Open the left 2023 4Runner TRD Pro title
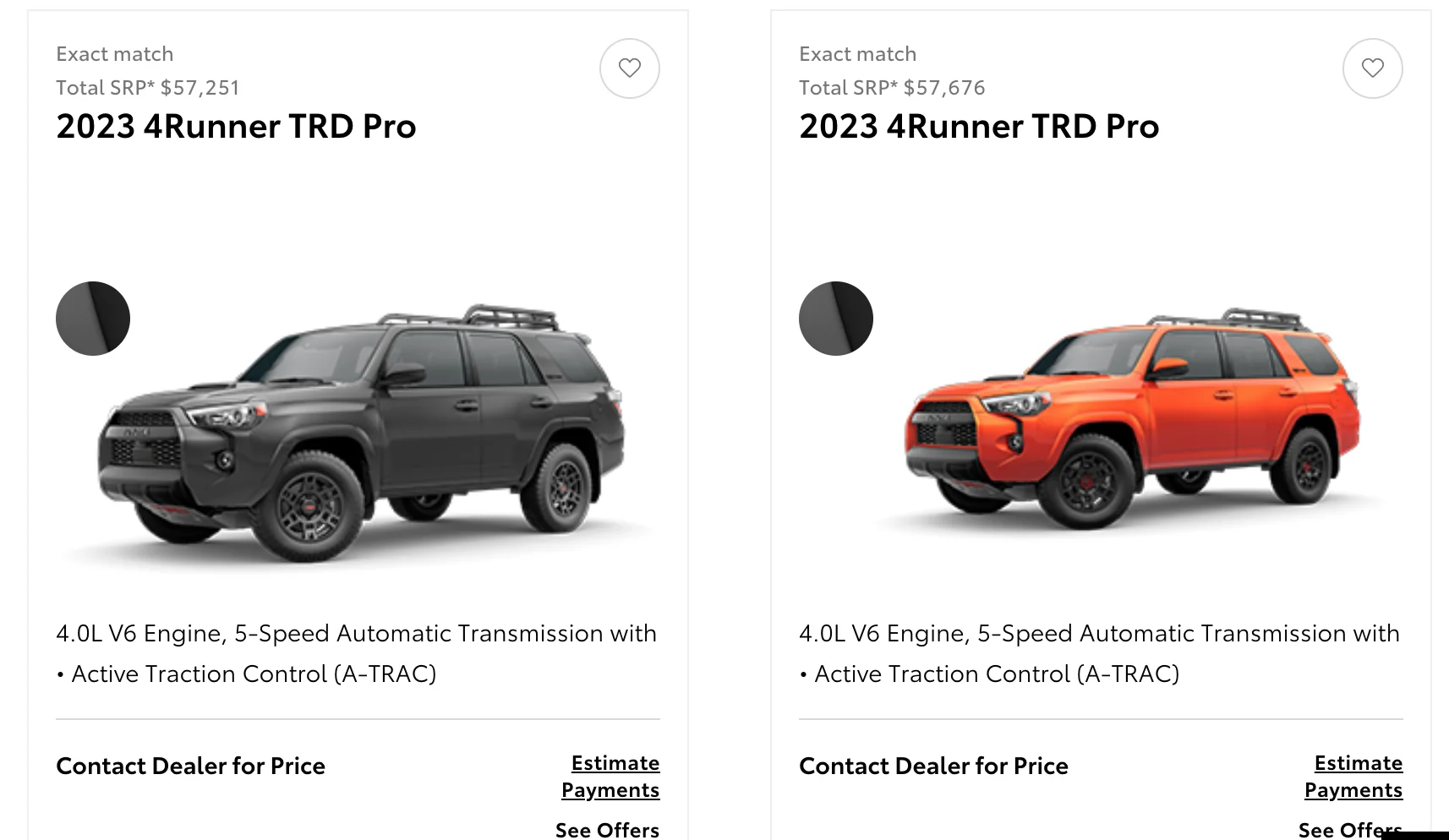The width and height of the screenshot is (1449, 840). (236, 127)
